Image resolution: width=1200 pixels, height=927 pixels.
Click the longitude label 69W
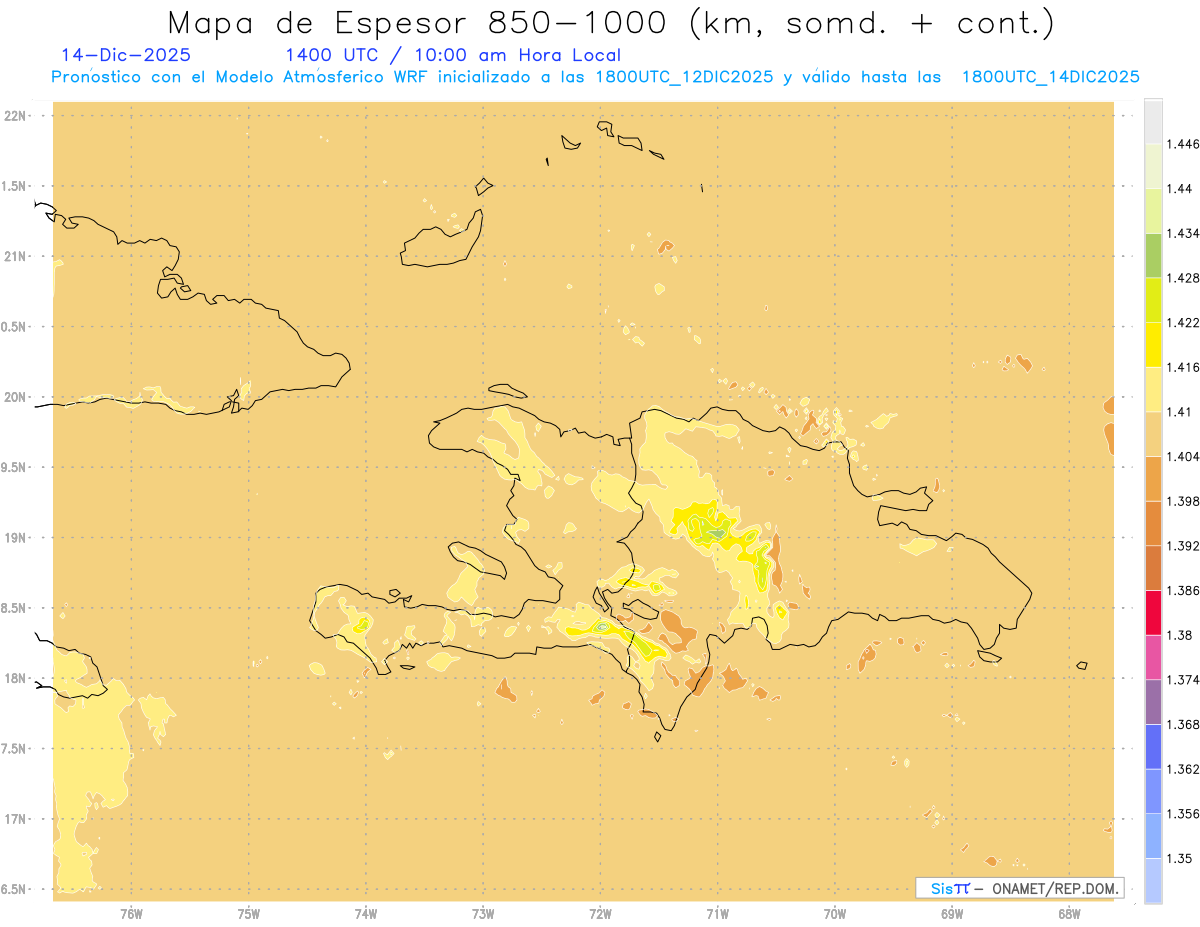952,914
